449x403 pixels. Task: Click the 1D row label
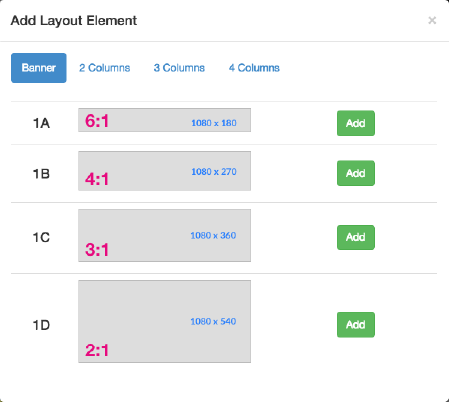click(41, 325)
